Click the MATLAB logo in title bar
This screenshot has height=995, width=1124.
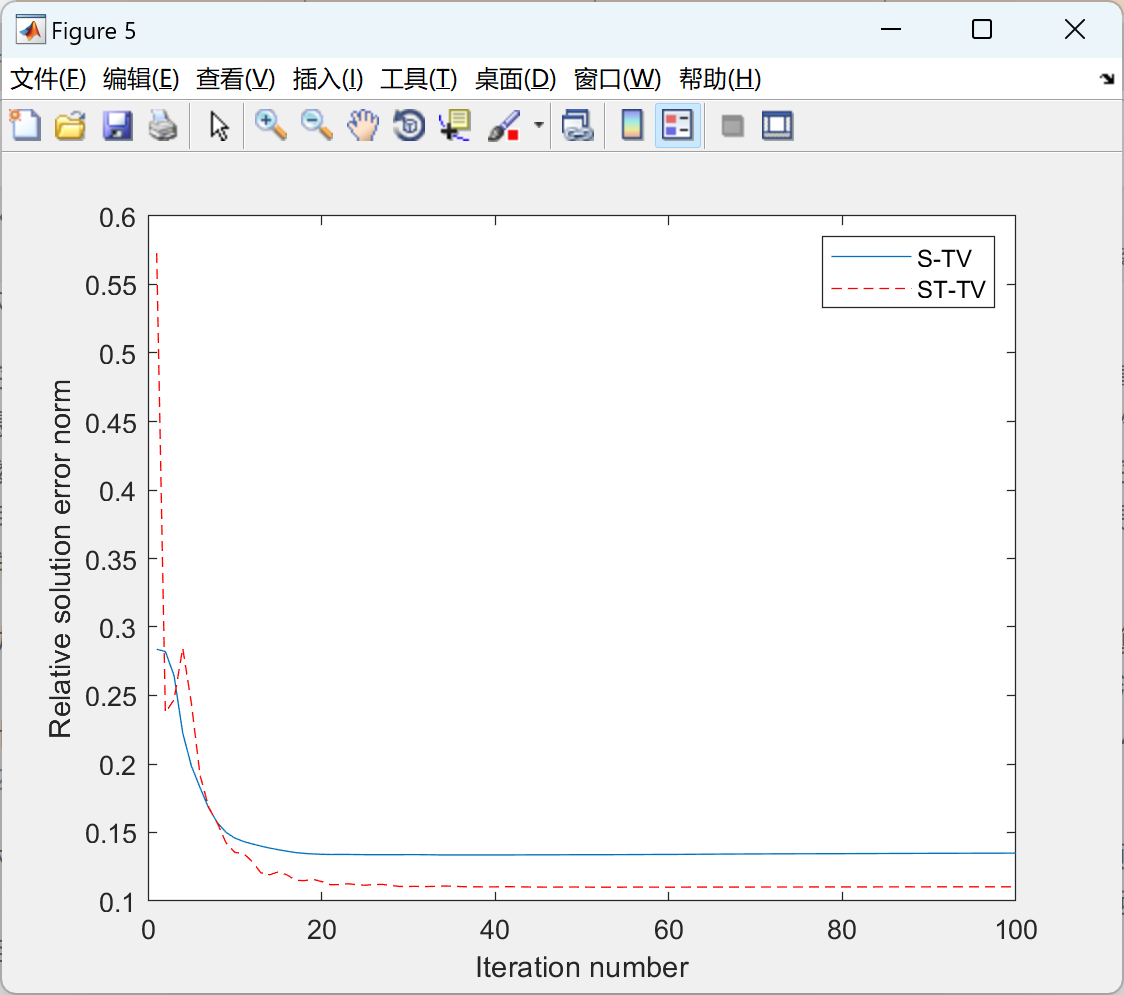(x=31, y=30)
